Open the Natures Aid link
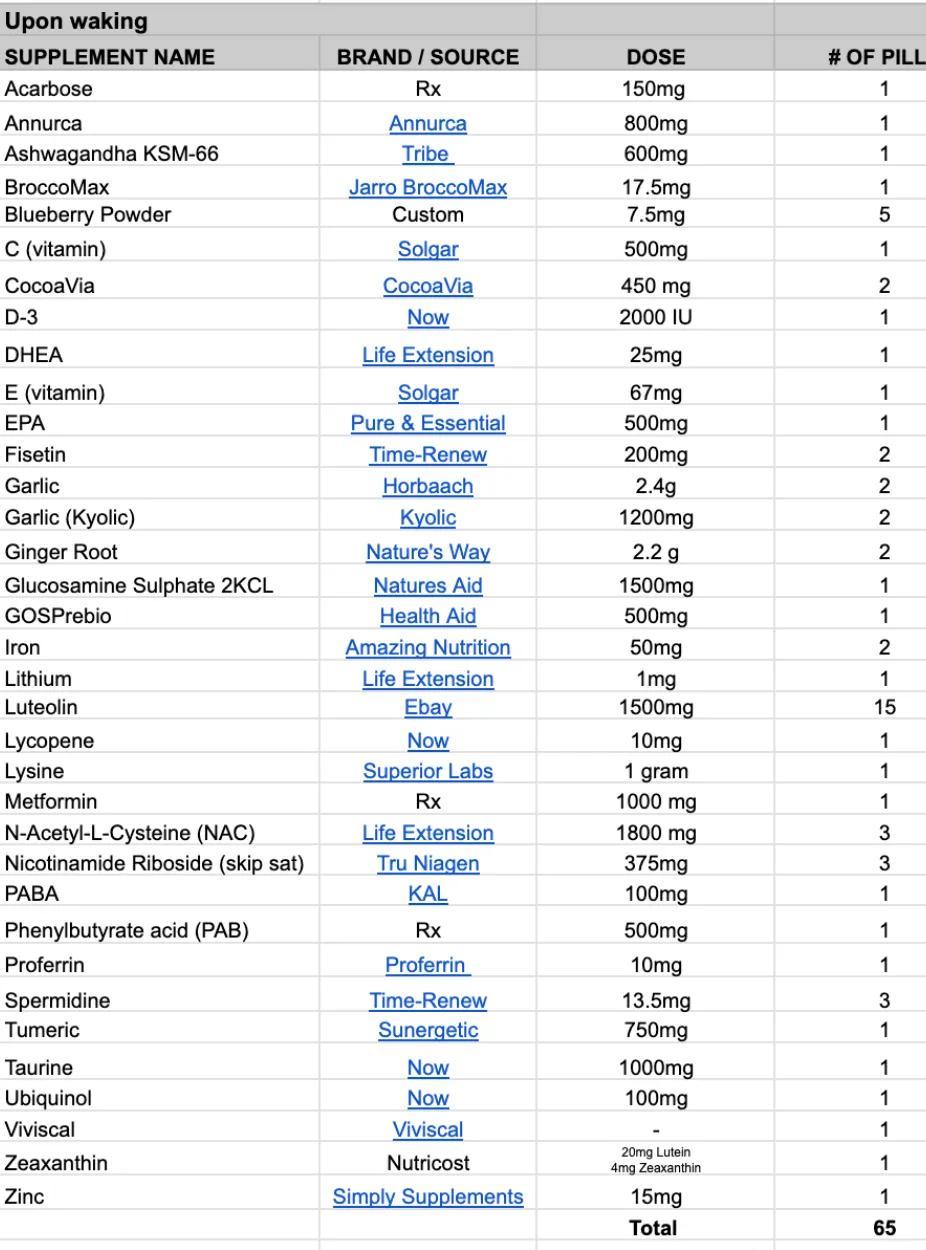Viewport: 926px width, 1250px height. tap(427, 585)
